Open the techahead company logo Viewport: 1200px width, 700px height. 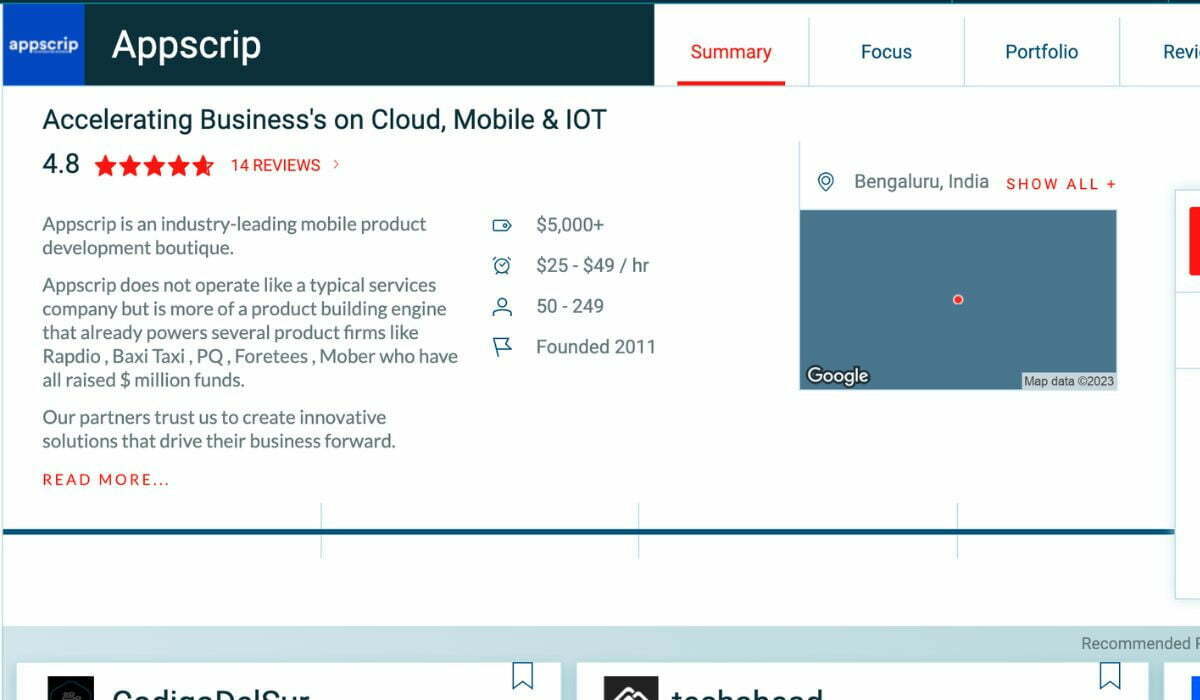click(631, 687)
